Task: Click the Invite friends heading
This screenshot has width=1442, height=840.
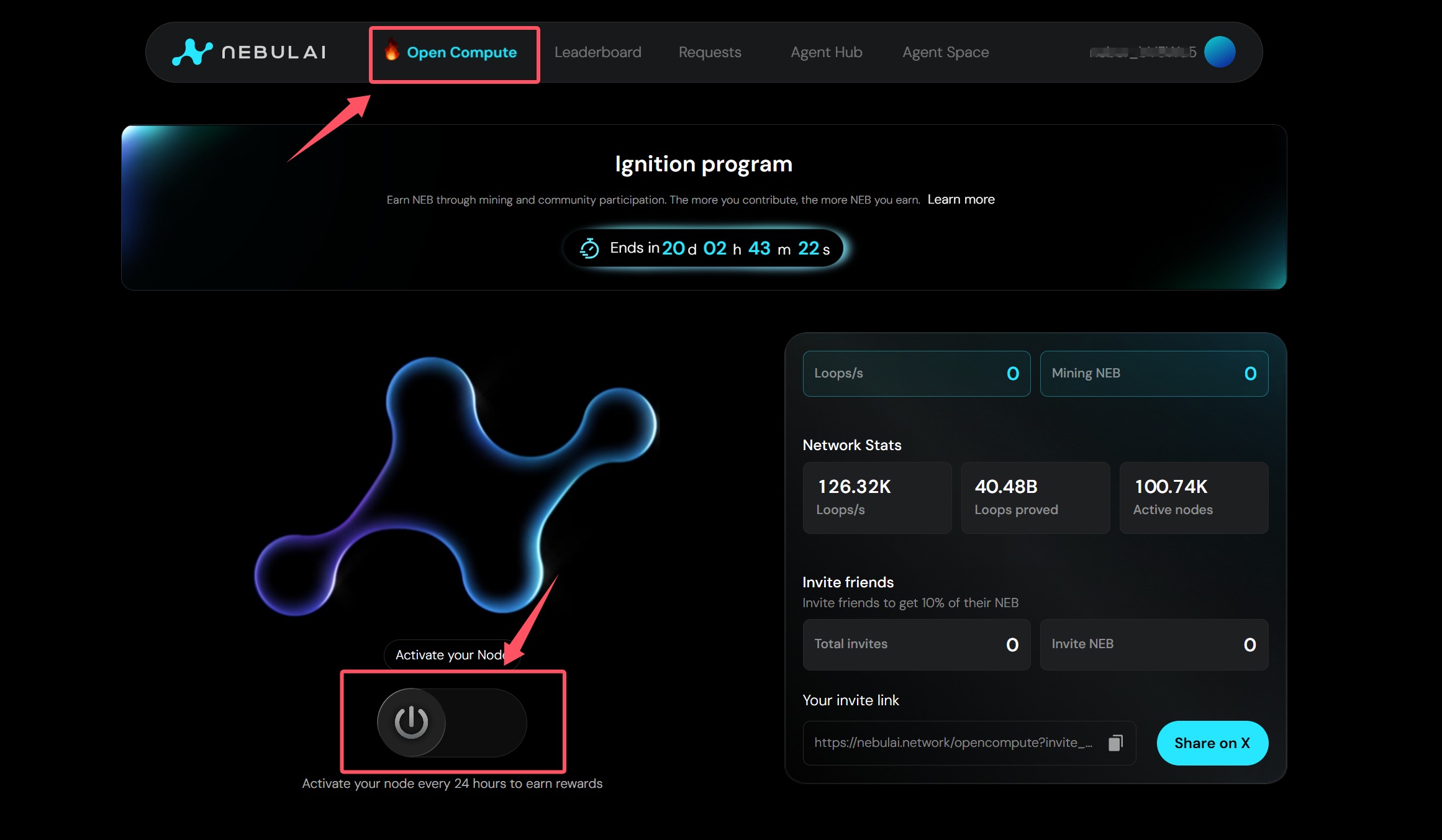Action: point(848,582)
